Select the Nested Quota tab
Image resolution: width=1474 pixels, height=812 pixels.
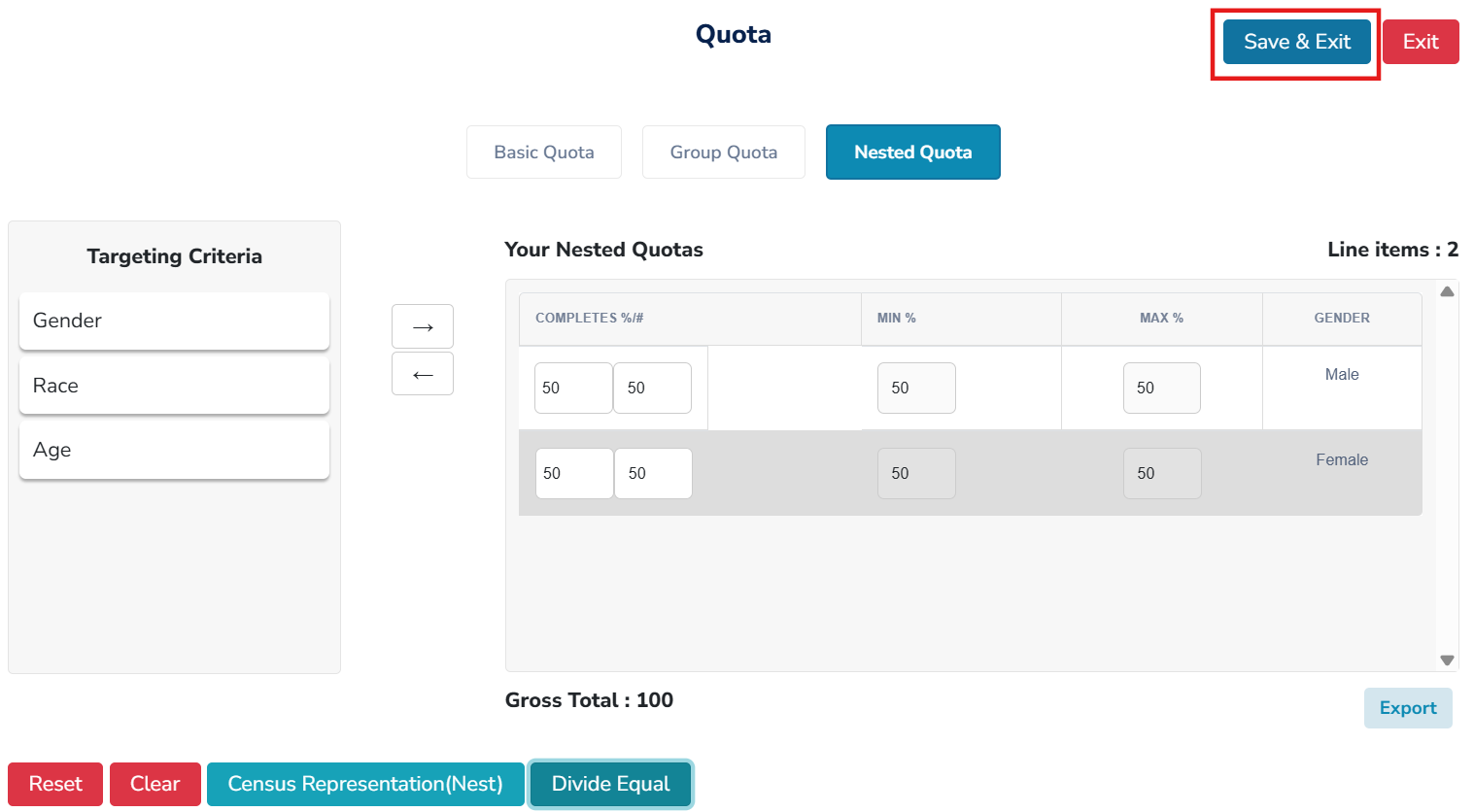(912, 152)
